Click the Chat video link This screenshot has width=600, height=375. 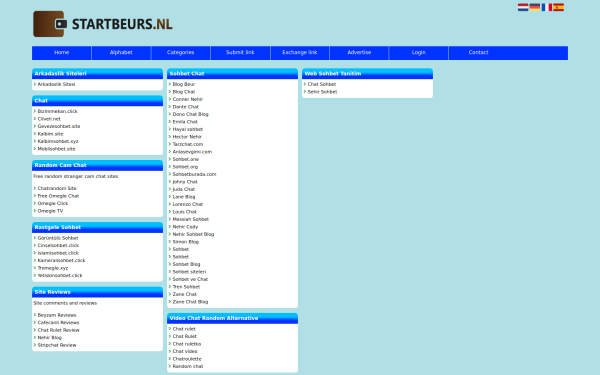coord(185,351)
